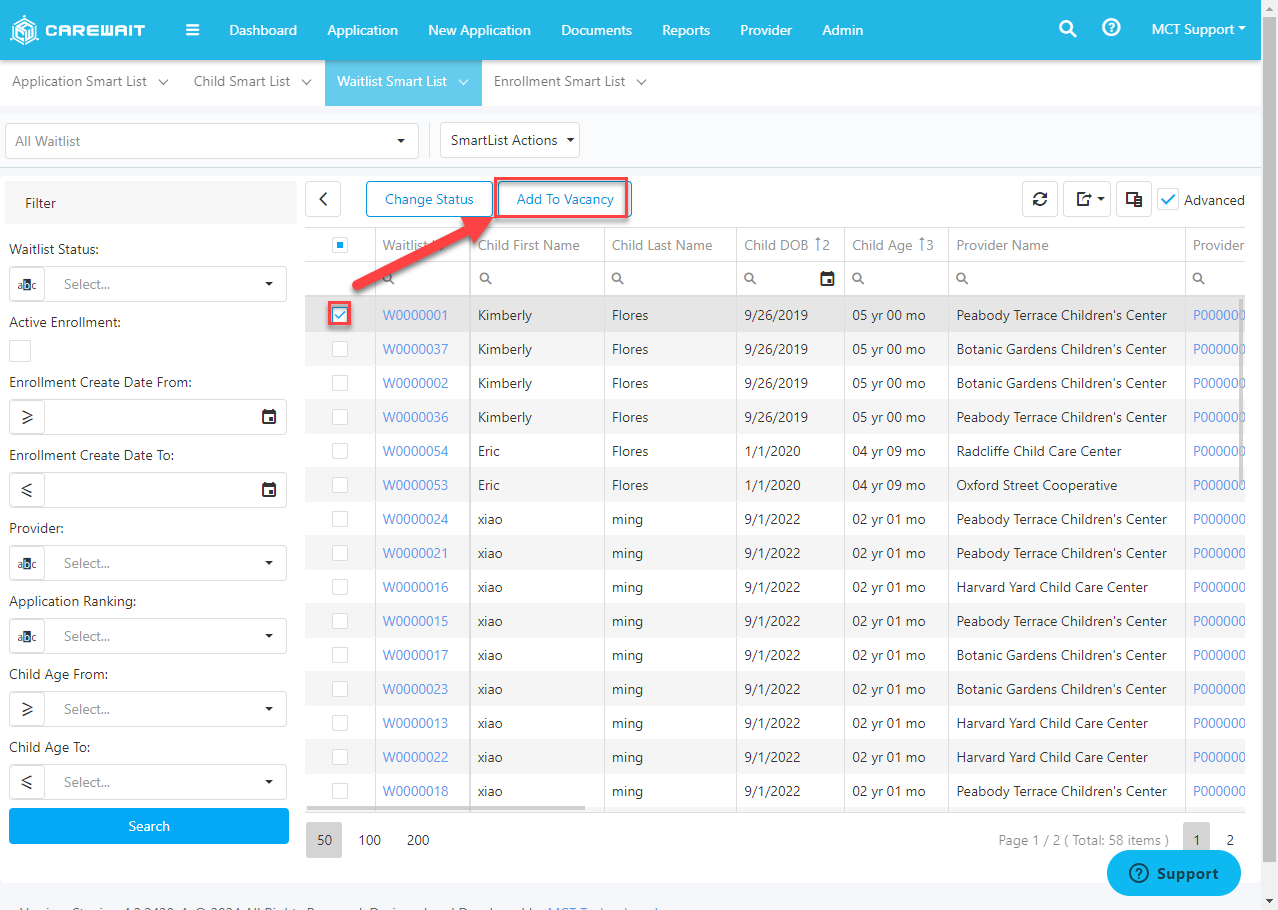Click the Add To Vacancy button

[565, 199]
